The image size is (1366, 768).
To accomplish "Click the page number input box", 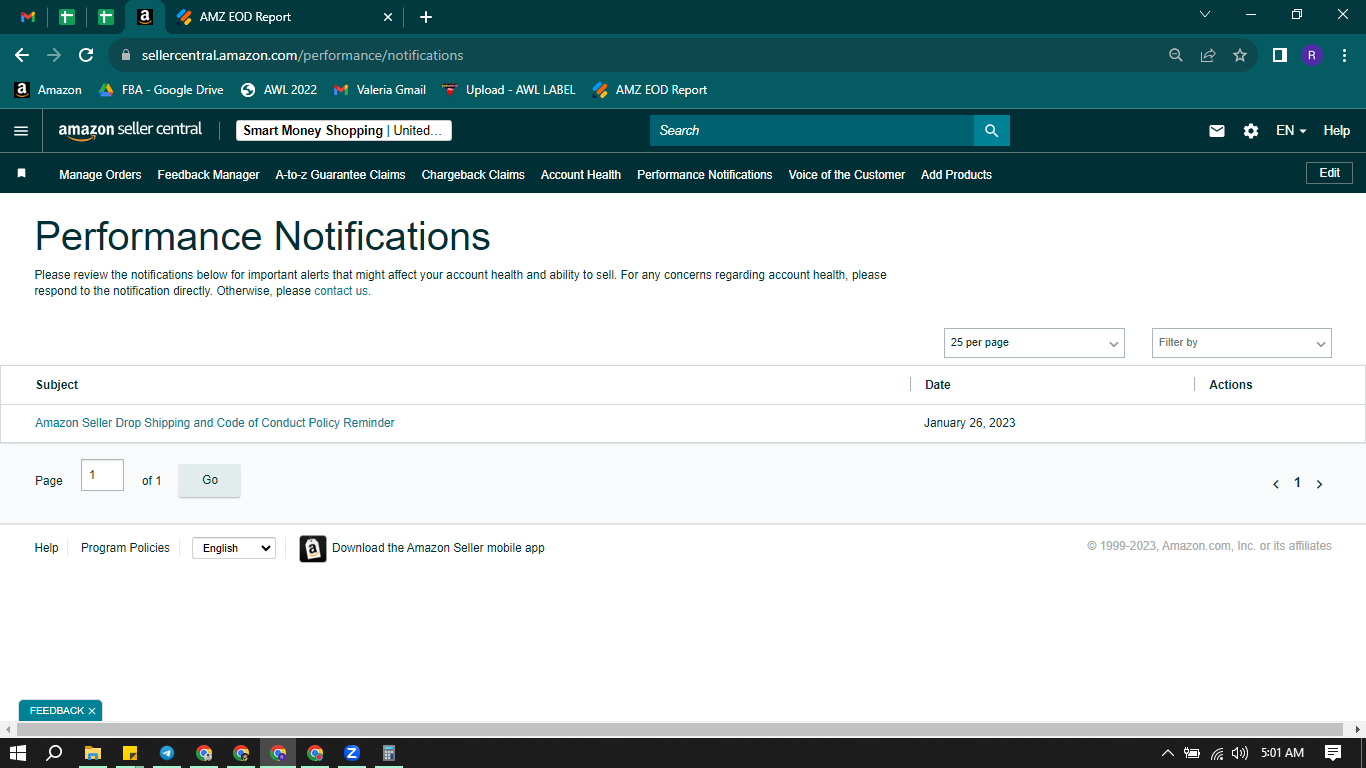I will 102,475.
